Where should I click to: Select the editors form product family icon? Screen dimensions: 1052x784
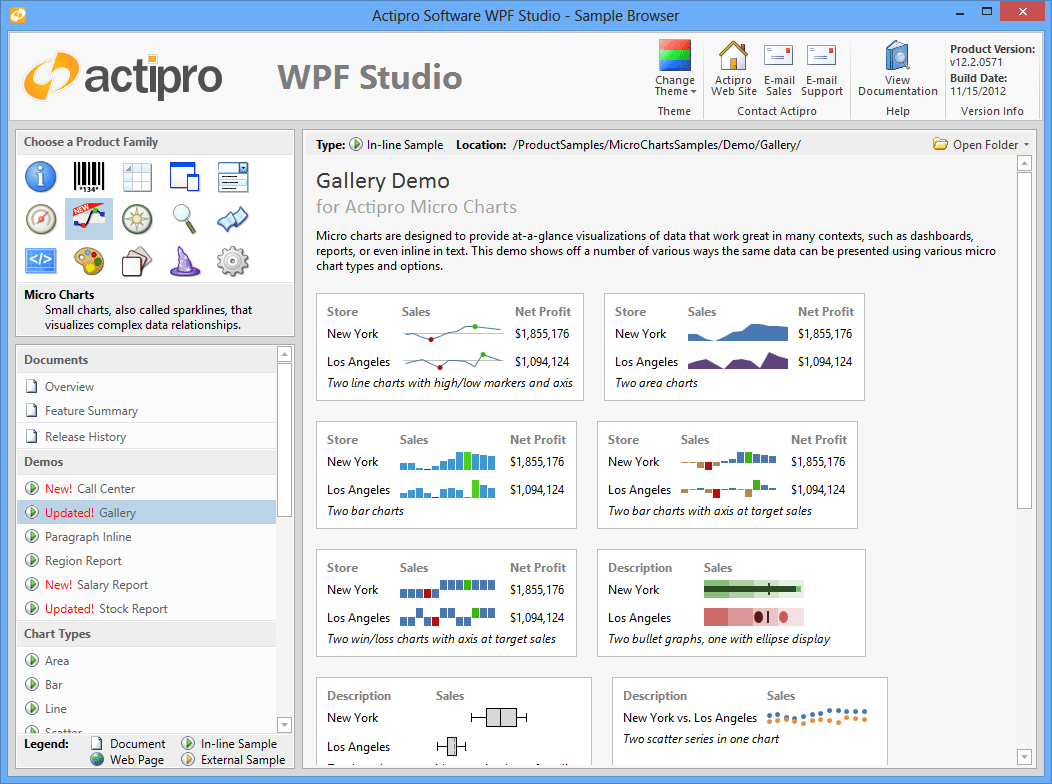click(233, 177)
